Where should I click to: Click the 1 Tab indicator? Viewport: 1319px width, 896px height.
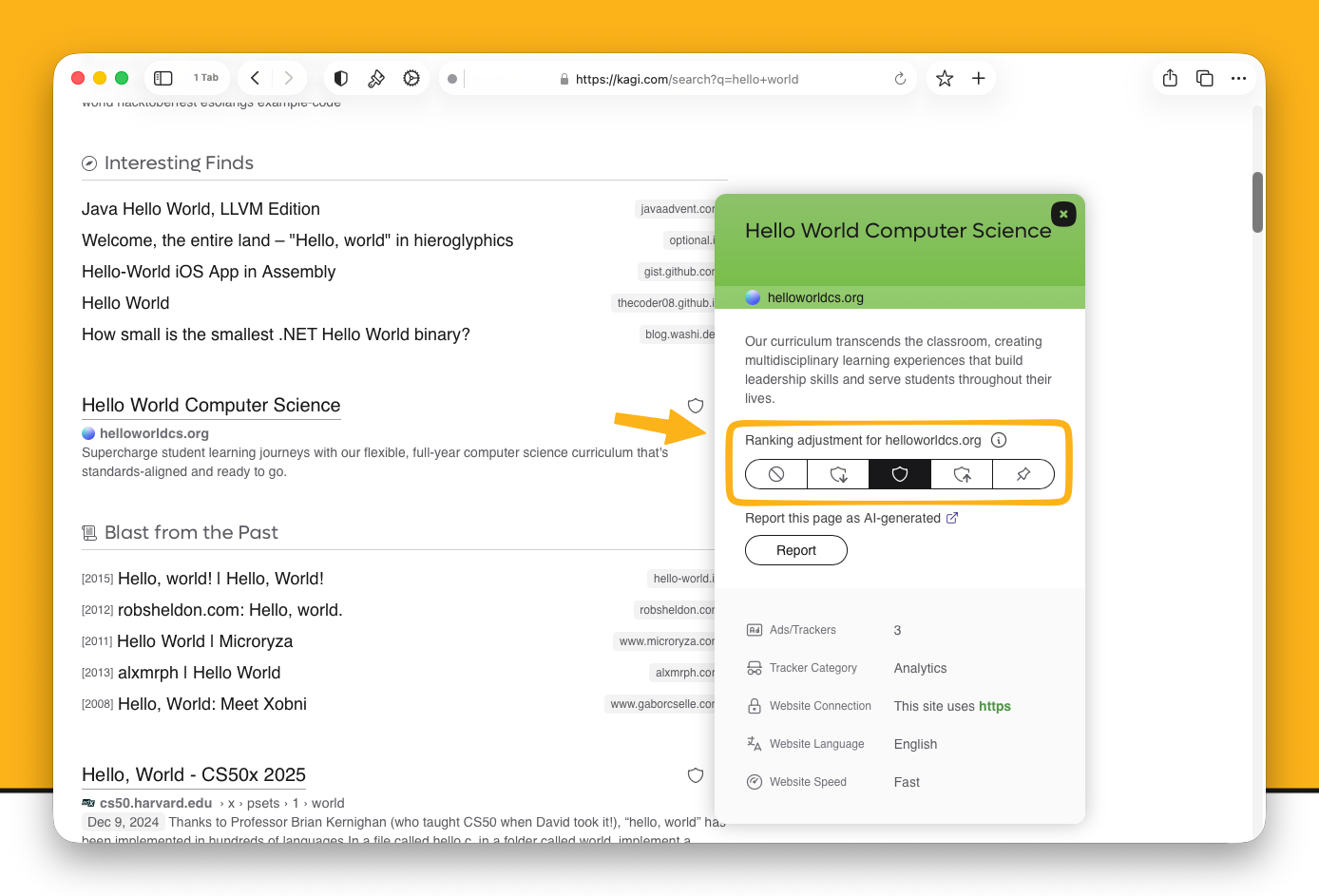pos(206,78)
